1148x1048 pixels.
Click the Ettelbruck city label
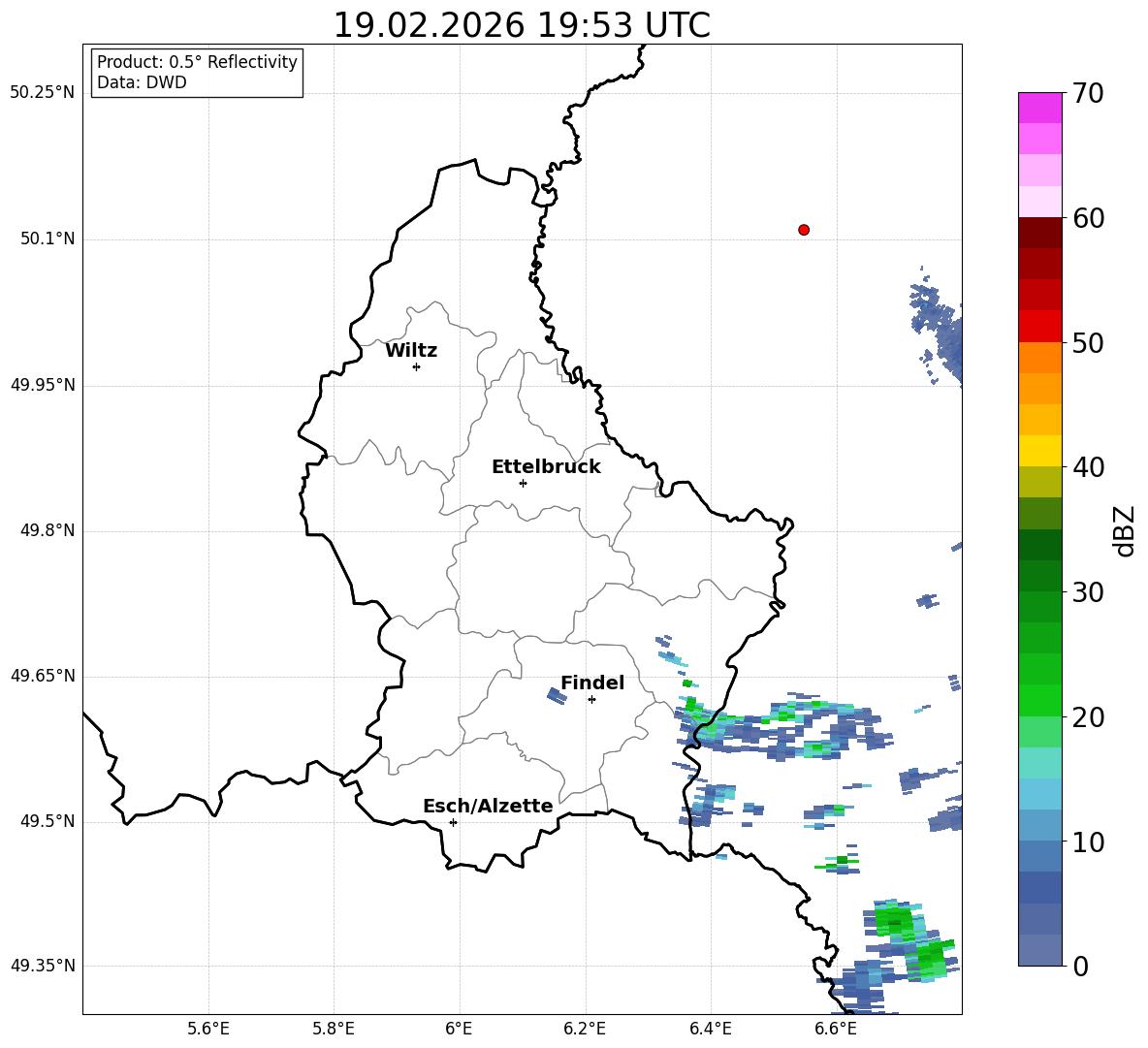click(546, 467)
